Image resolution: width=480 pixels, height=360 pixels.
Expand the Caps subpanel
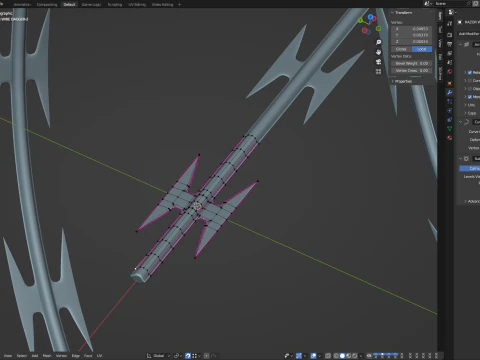coord(471,113)
